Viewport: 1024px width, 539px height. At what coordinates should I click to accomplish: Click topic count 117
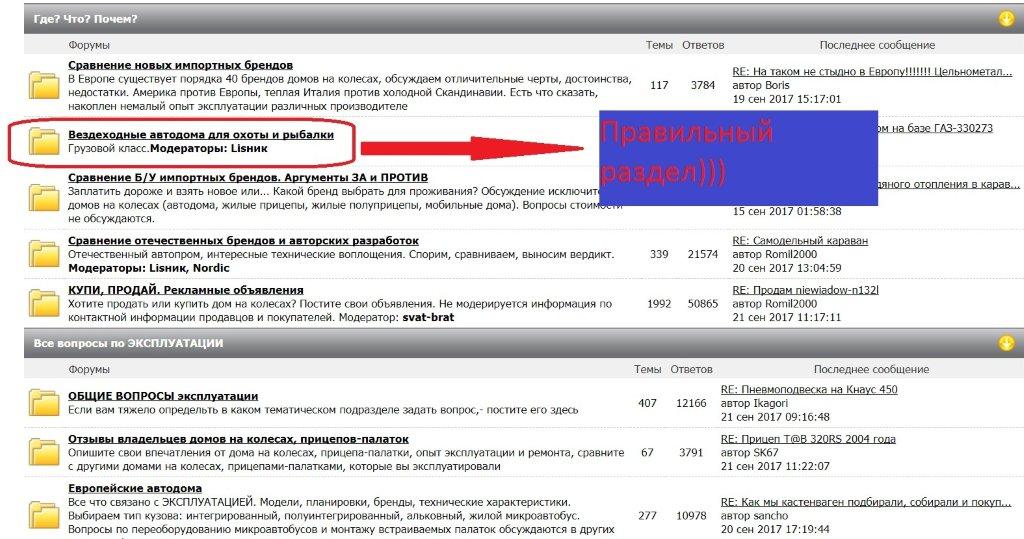[x=659, y=85]
